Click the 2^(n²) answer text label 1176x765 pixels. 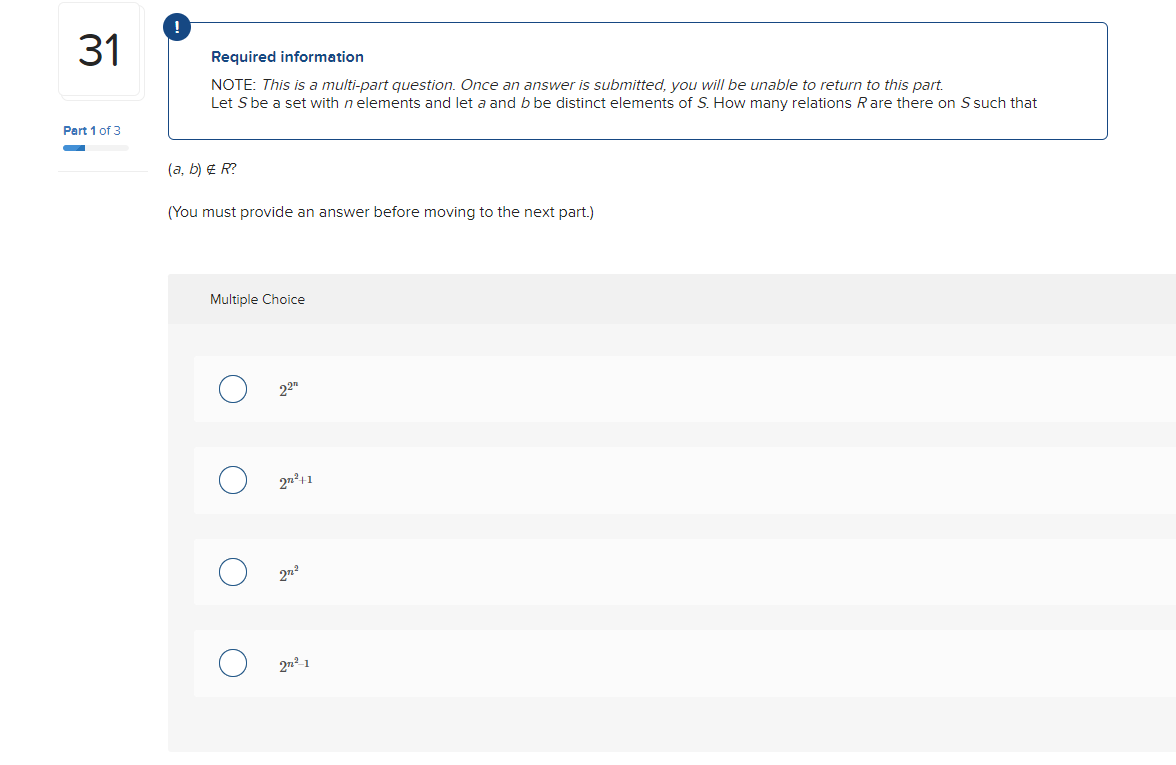(290, 573)
